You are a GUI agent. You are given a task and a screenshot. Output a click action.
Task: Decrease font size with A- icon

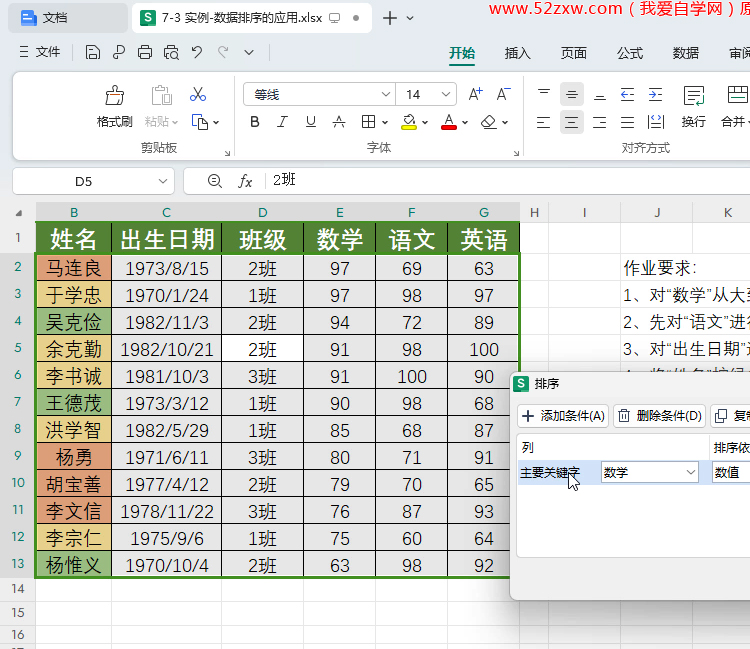503,94
